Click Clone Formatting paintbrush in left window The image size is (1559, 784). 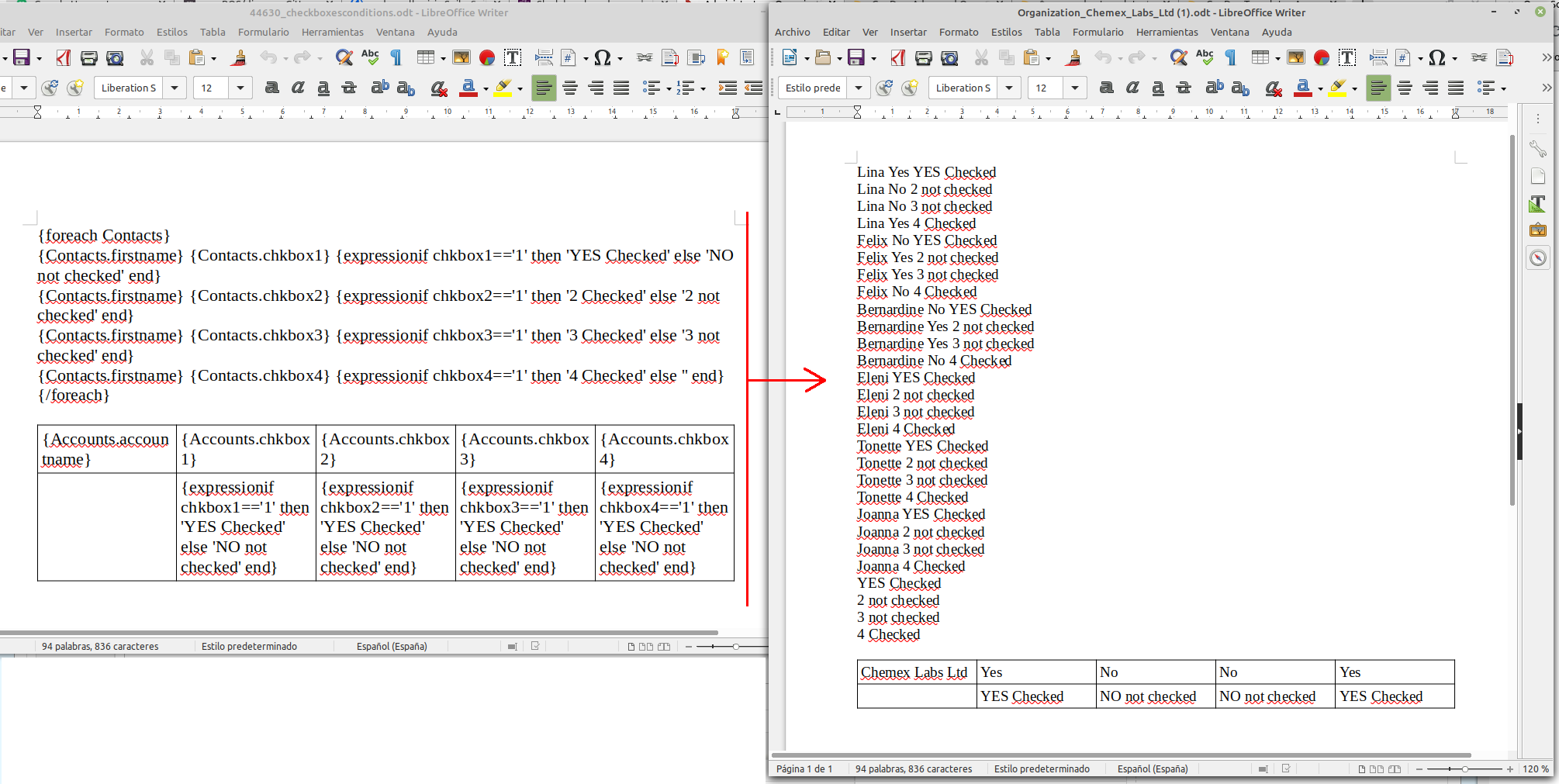239,58
